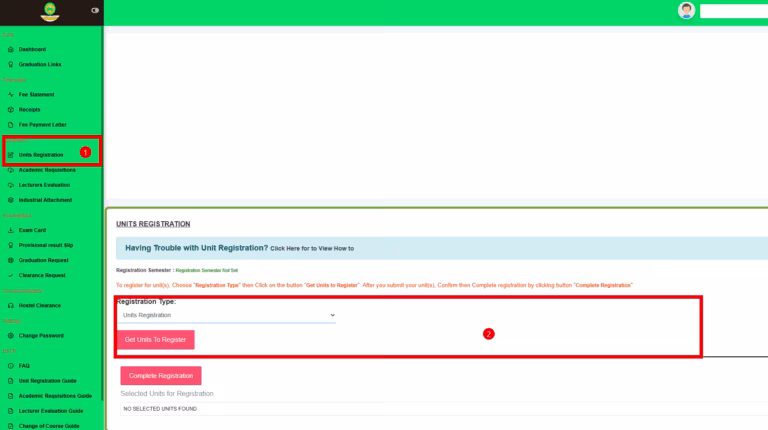
Task: Click 'Selected Units for Registration' label
Action: click(167, 394)
